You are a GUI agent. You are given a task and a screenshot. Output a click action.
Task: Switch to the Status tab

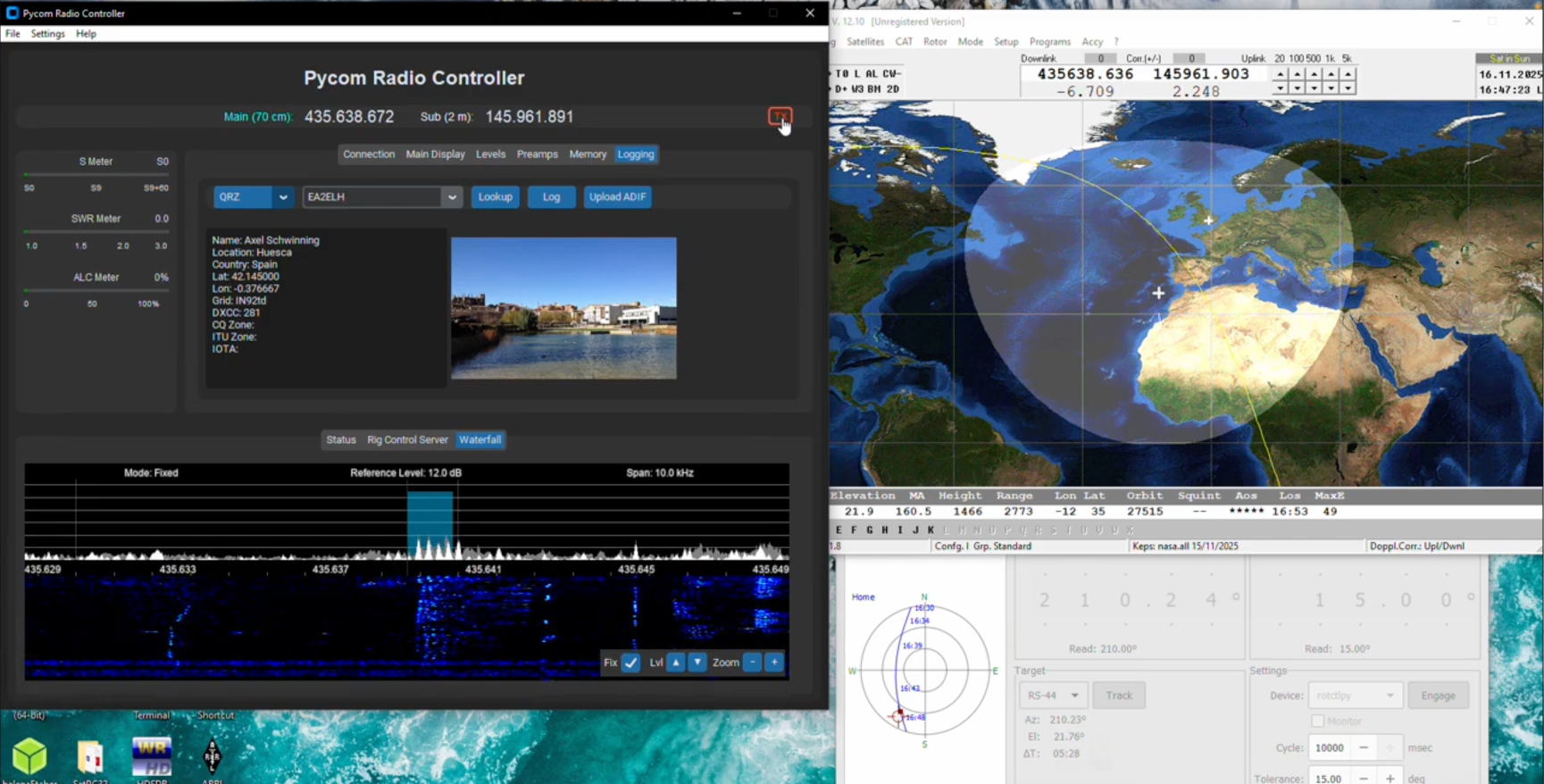[x=341, y=440]
